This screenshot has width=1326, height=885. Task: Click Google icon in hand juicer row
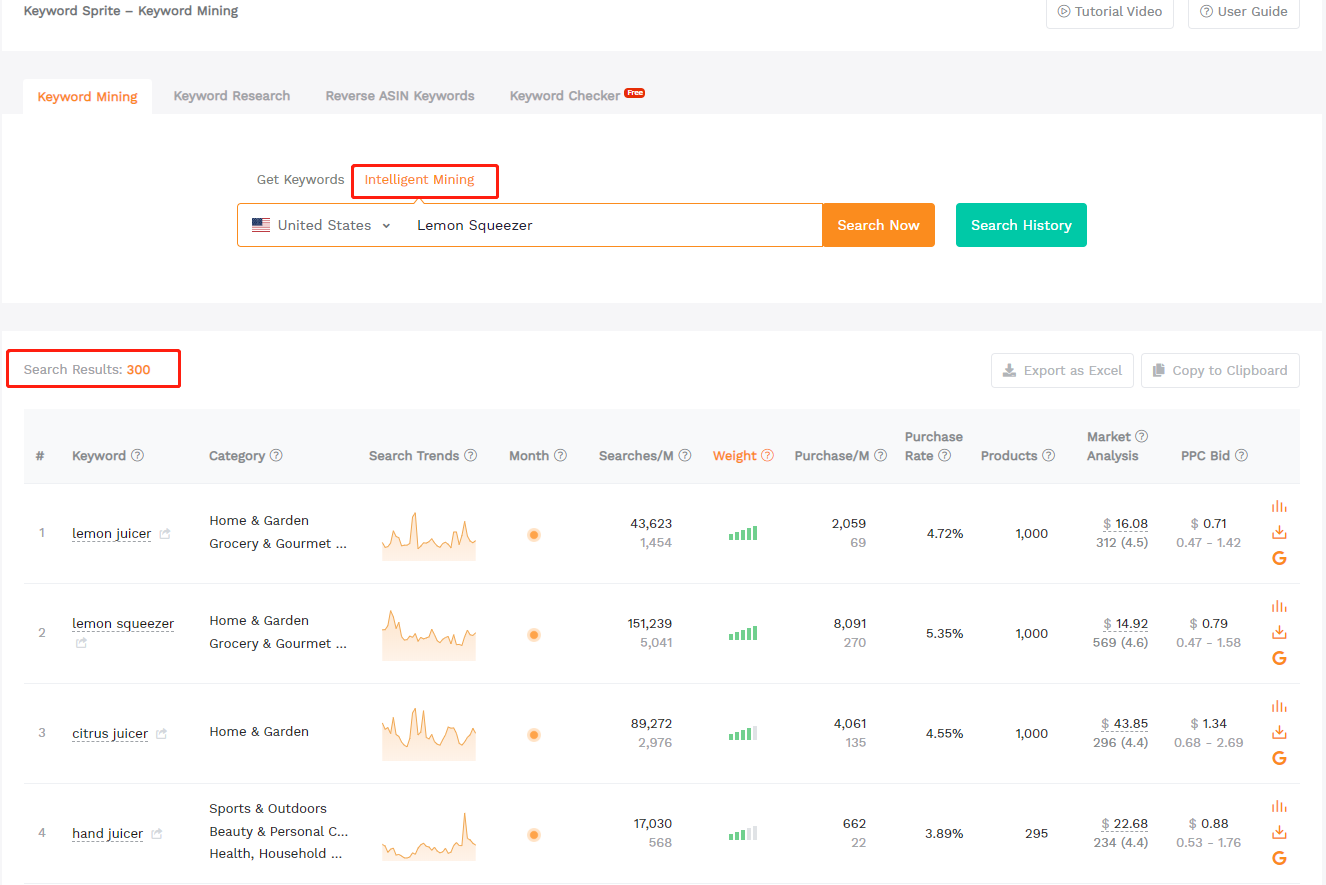point(1279,858)
